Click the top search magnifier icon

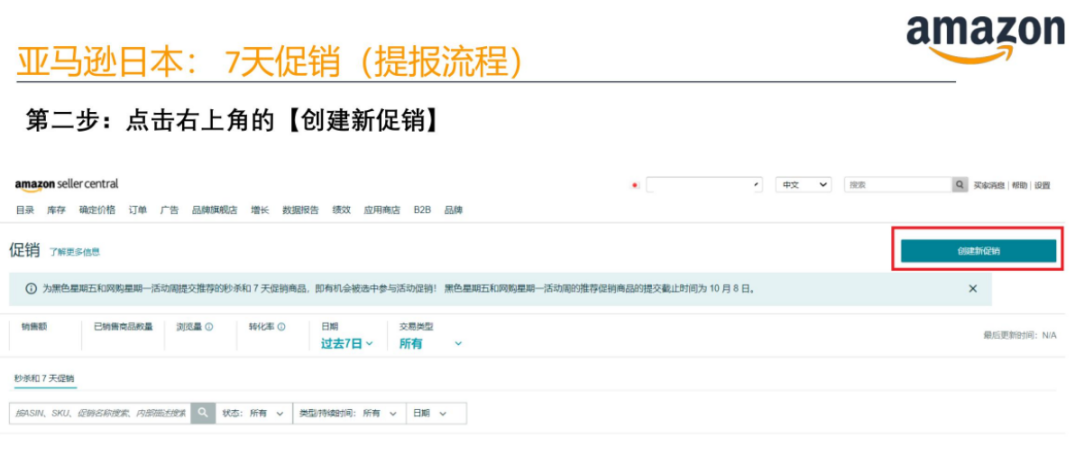pyautogui.click(x=960, y=185)
